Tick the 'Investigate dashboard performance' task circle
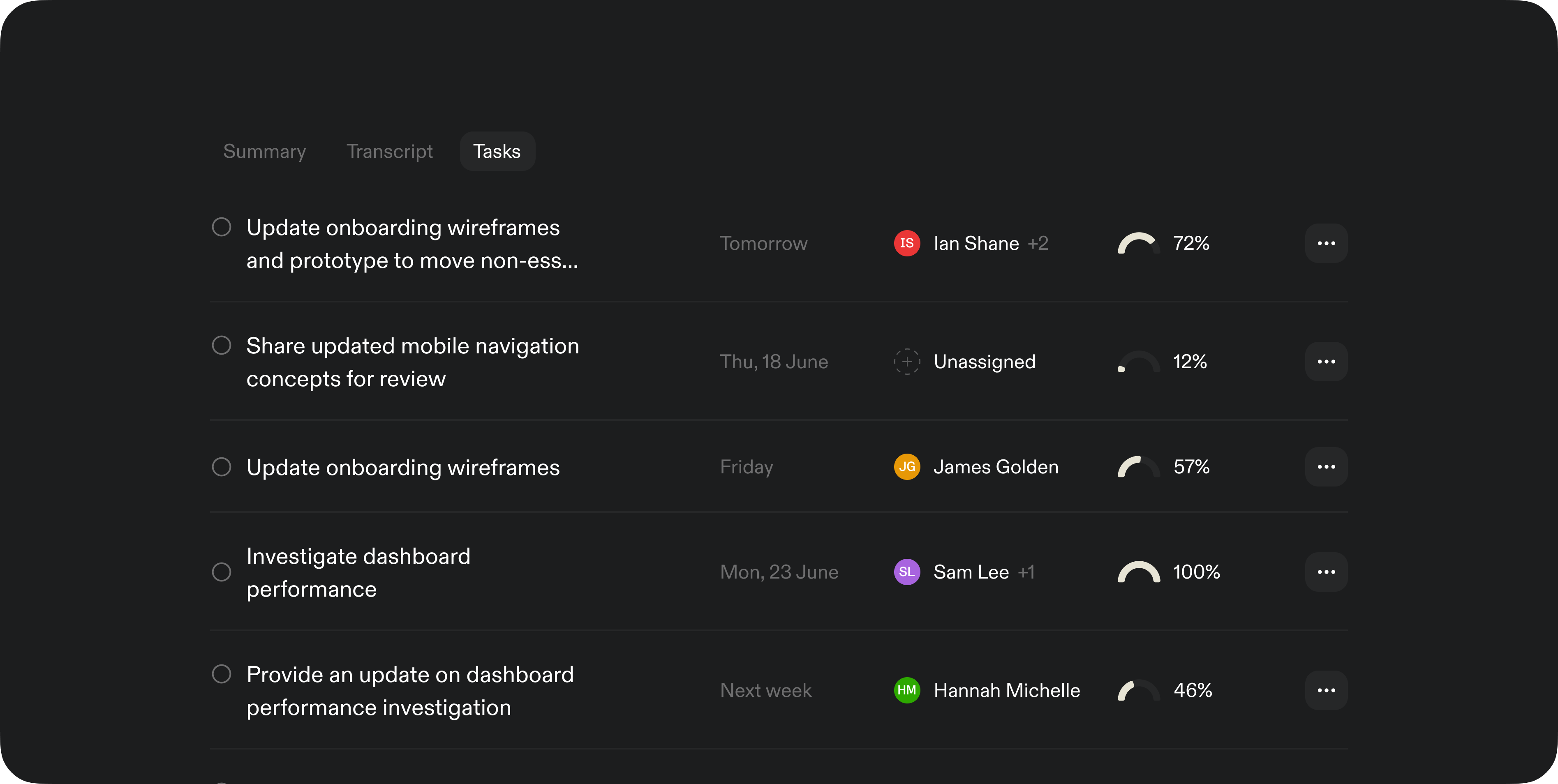The height and width of the screenshot is (784, 1558). click(221, 572)
